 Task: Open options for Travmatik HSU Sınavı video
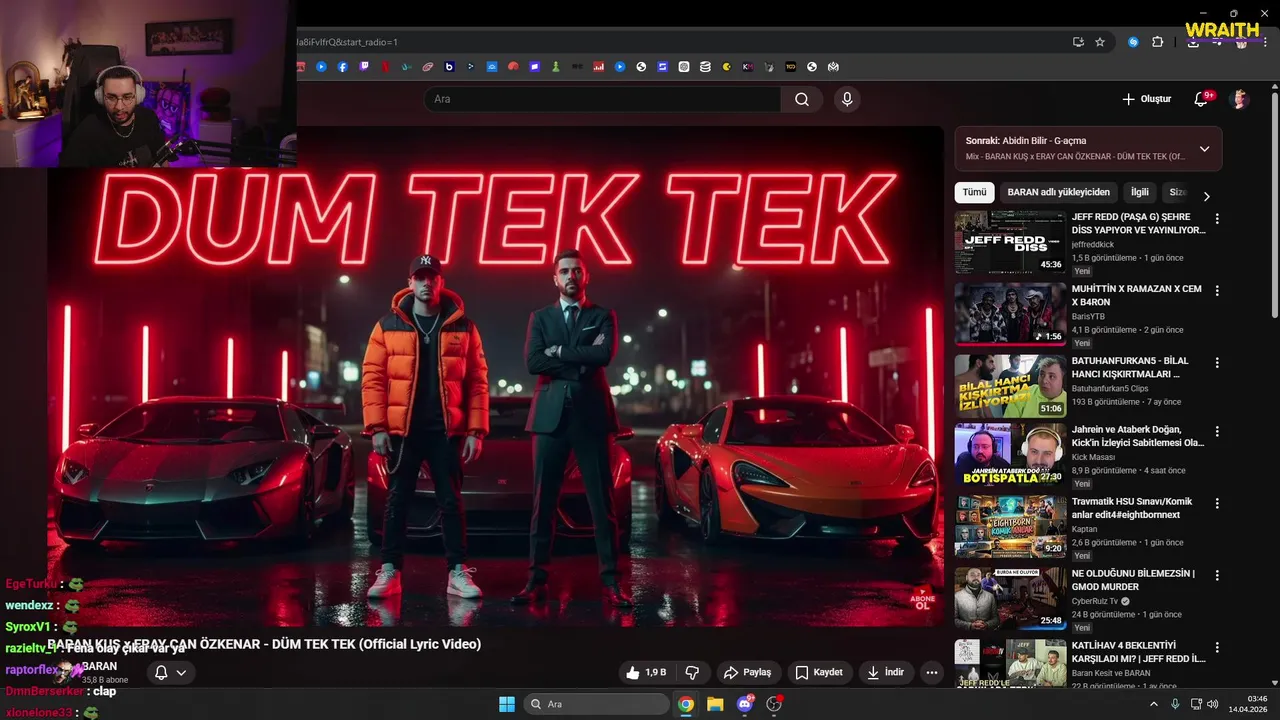pos(1217,503)
